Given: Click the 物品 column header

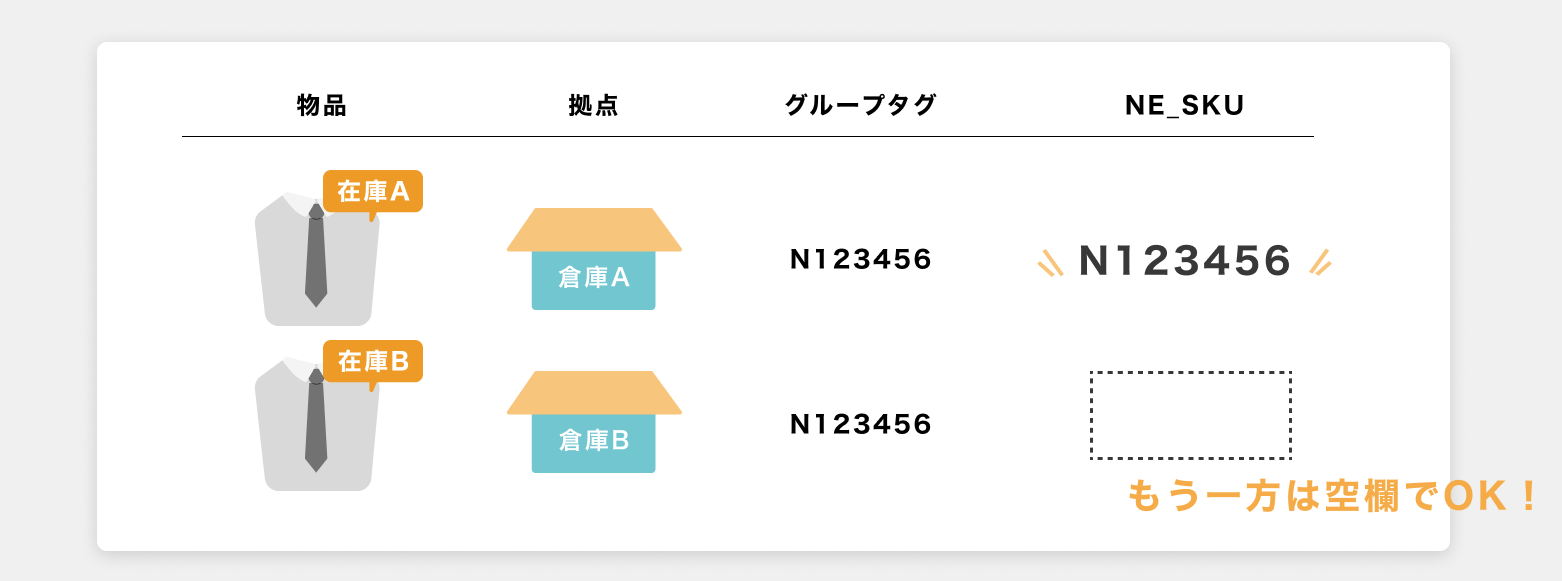Looking at the screenshot, I should pyautogui.click(x=322, y=105).
